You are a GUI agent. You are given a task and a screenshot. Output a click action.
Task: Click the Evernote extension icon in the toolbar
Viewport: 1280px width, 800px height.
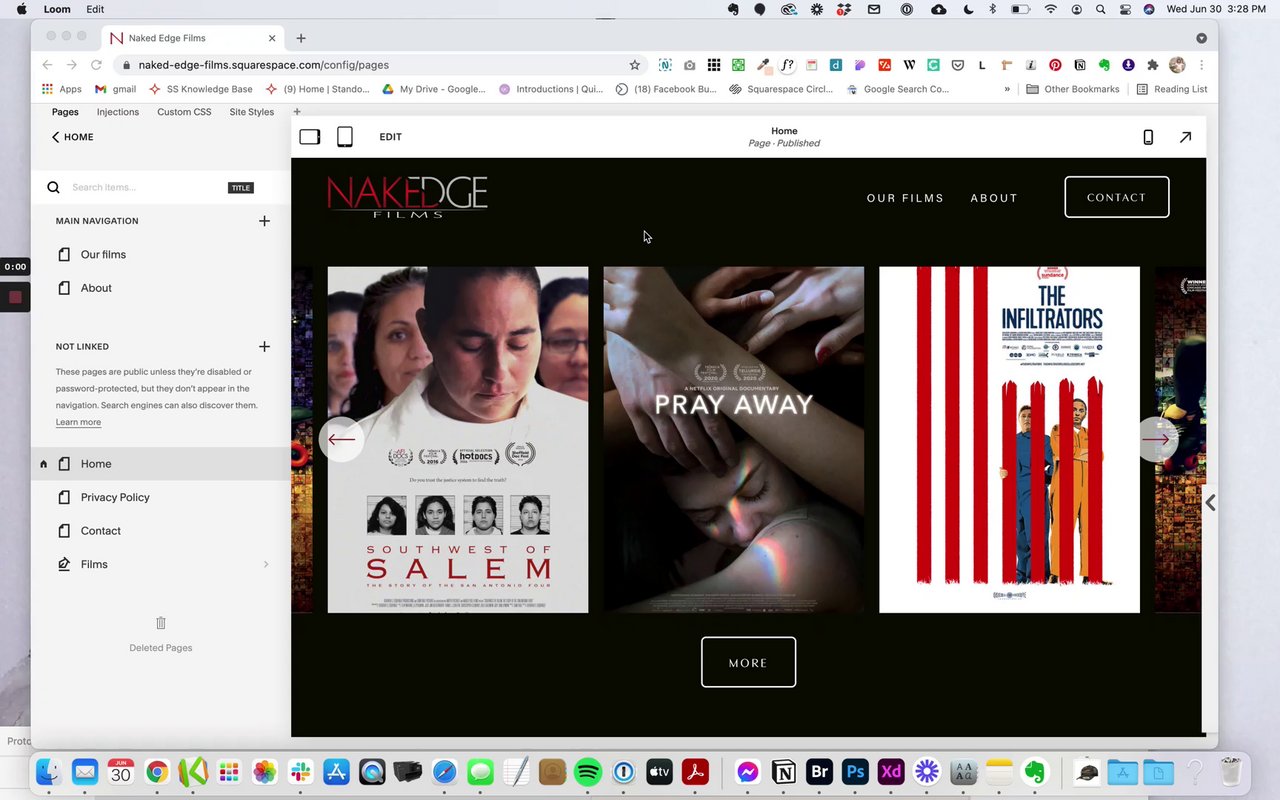1104,65
